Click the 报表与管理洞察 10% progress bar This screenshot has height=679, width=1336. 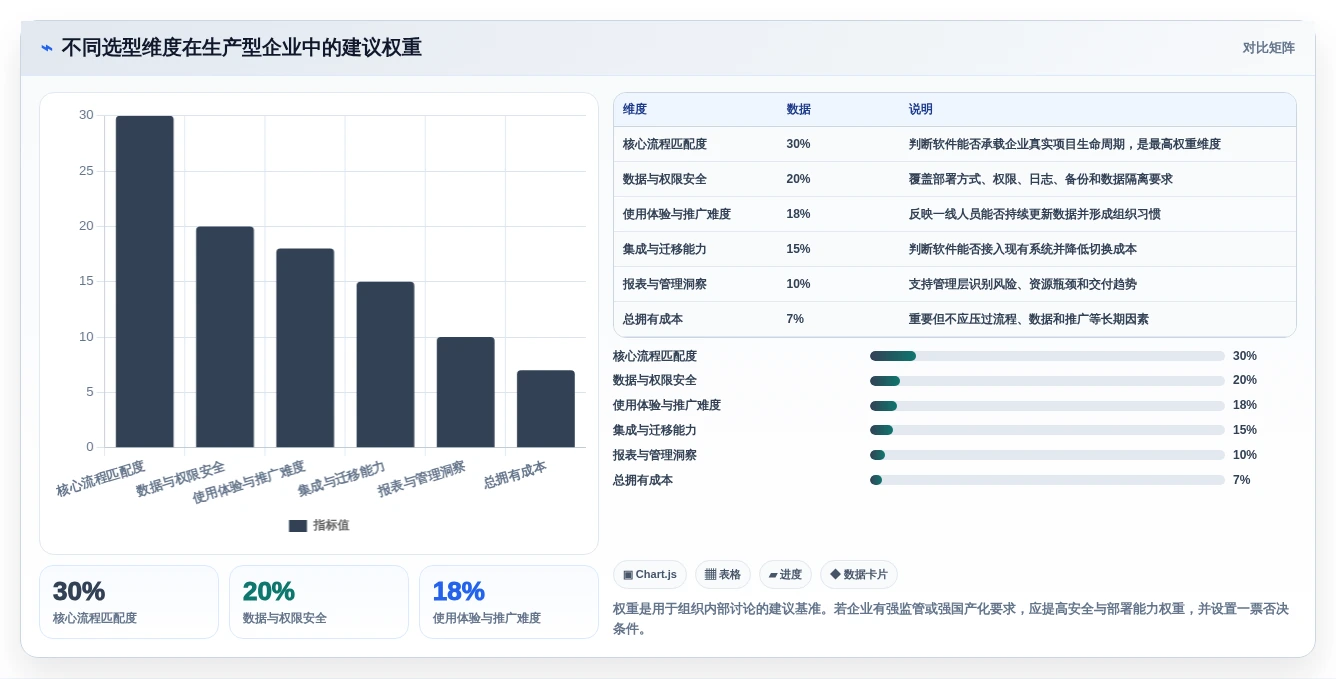coord(1047,456)
